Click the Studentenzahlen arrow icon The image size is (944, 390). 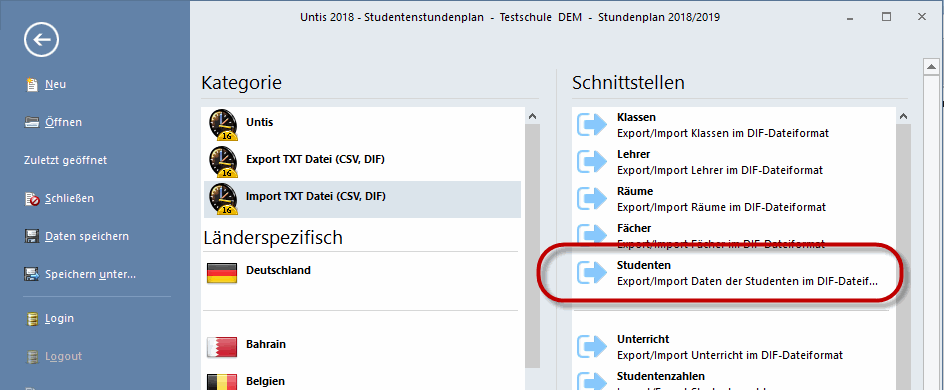[593, 382]
